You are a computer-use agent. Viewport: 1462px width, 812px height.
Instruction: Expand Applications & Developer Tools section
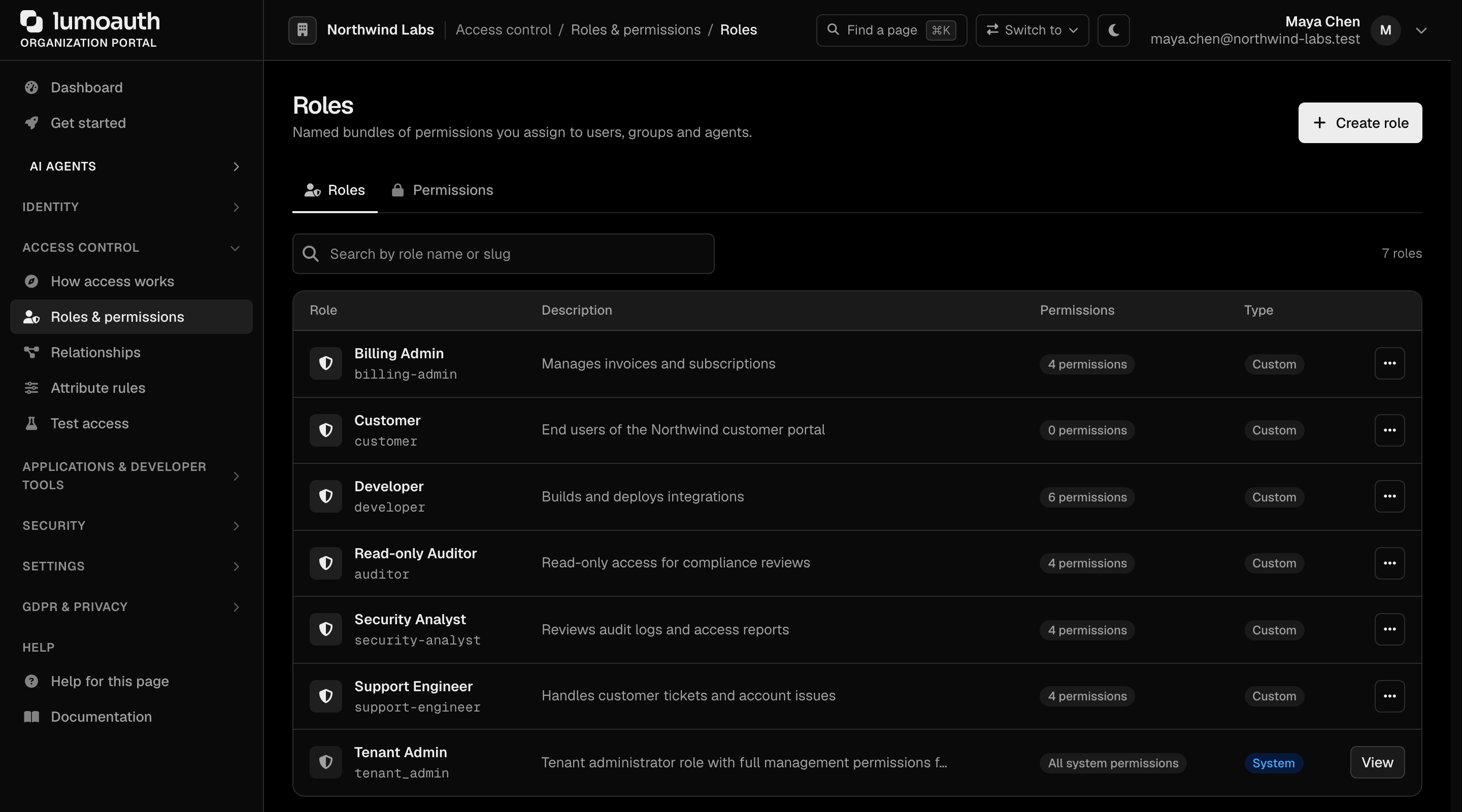click(131, 476)
